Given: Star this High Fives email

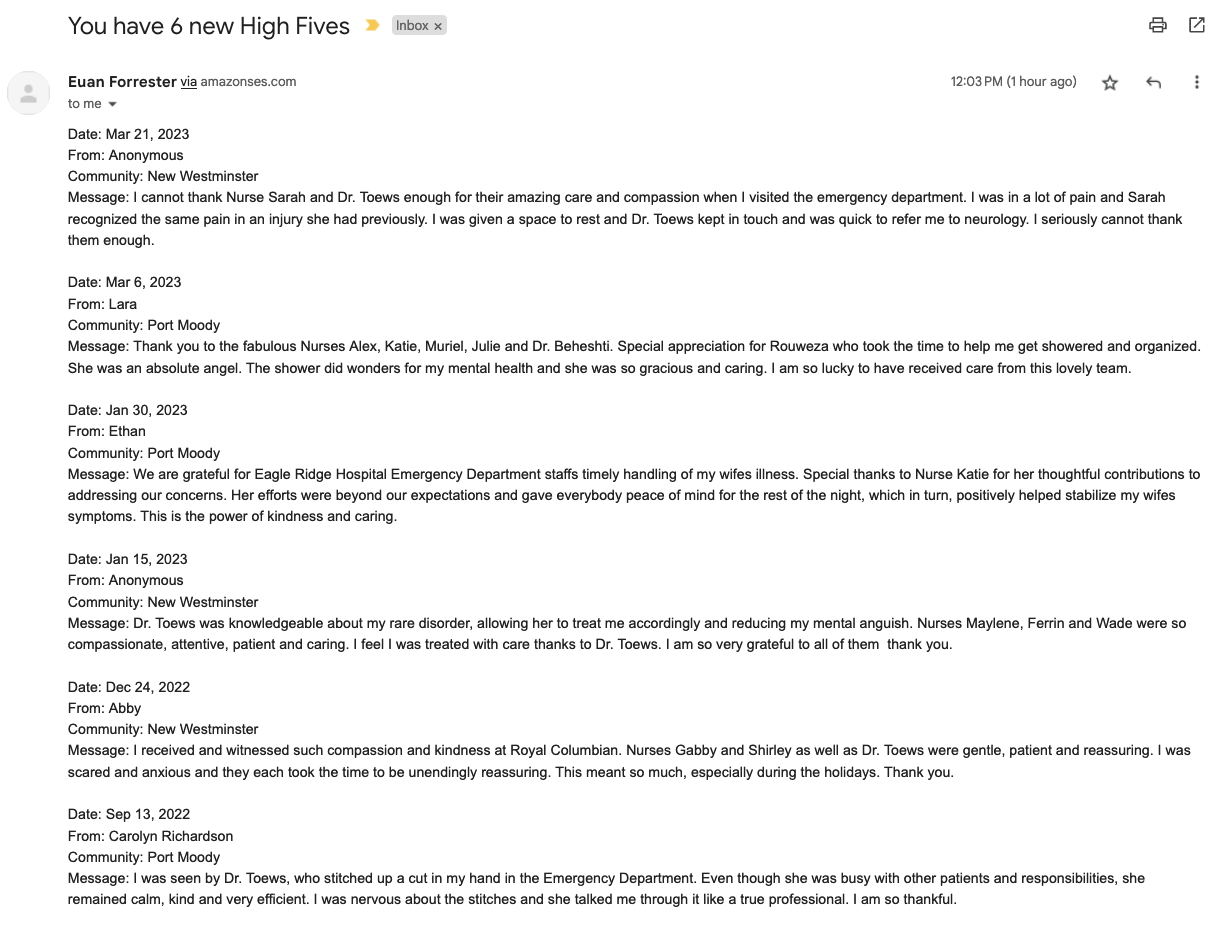Looking at the screenshot, I should coord(1110,83).
